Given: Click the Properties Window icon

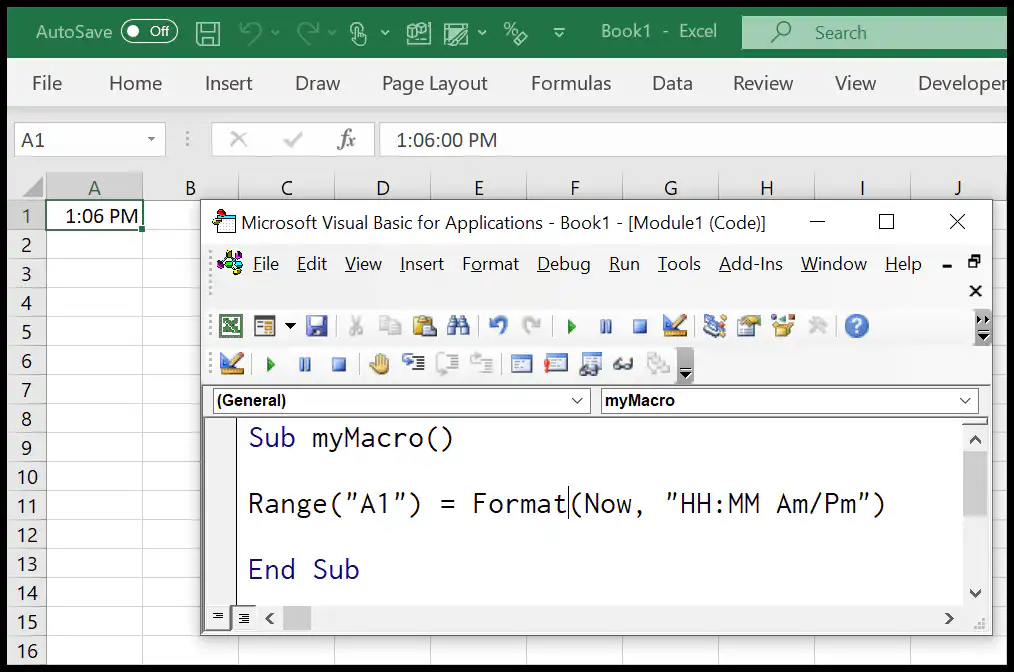Looking at the screenshot, I should coord(748,326).
